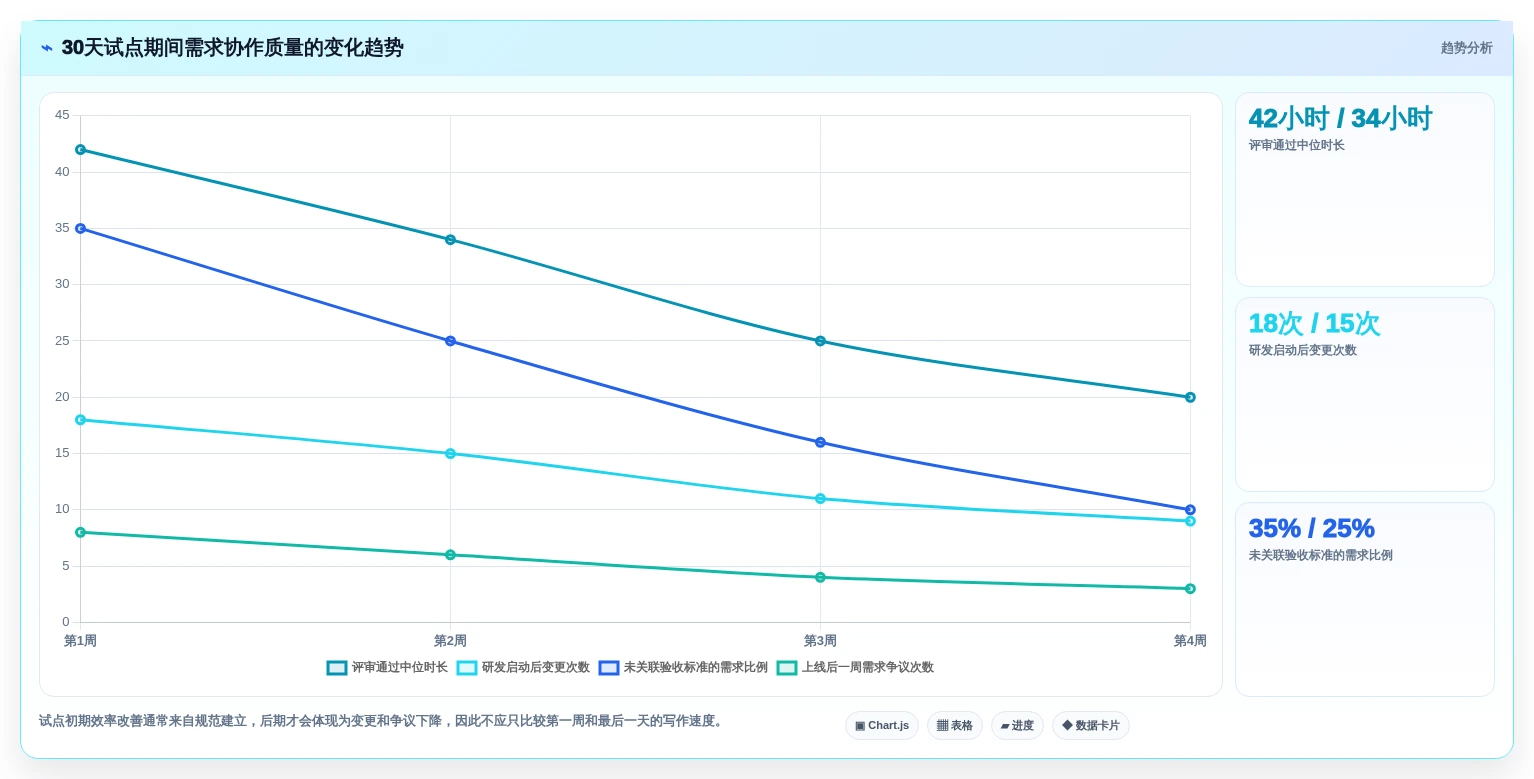Screen dimensions: 1534x779
Task: Click the 未关联验收标准的需求比例 card label
Action: [1321, 556]
